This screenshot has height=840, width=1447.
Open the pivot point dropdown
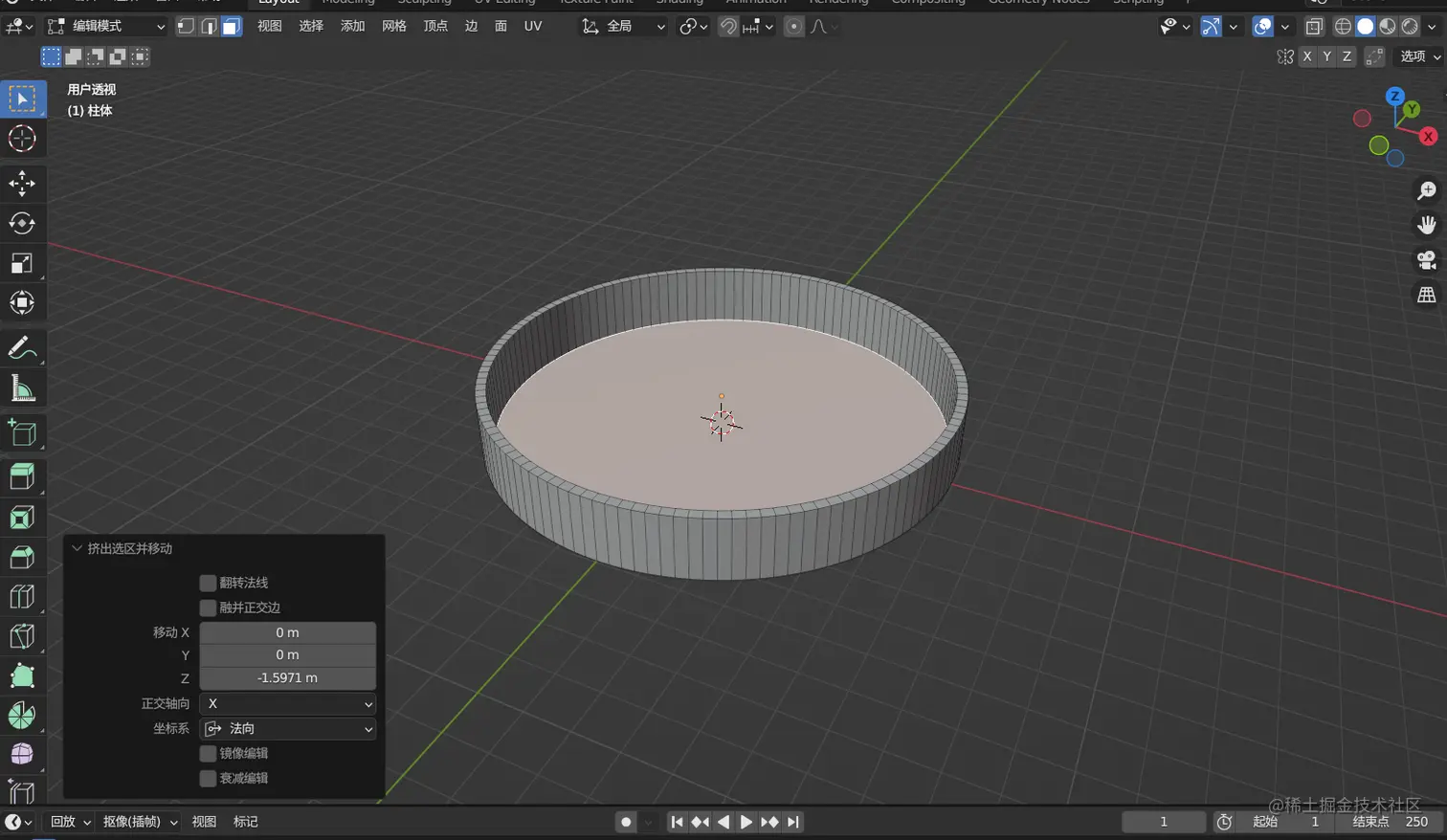pos(694,27)
